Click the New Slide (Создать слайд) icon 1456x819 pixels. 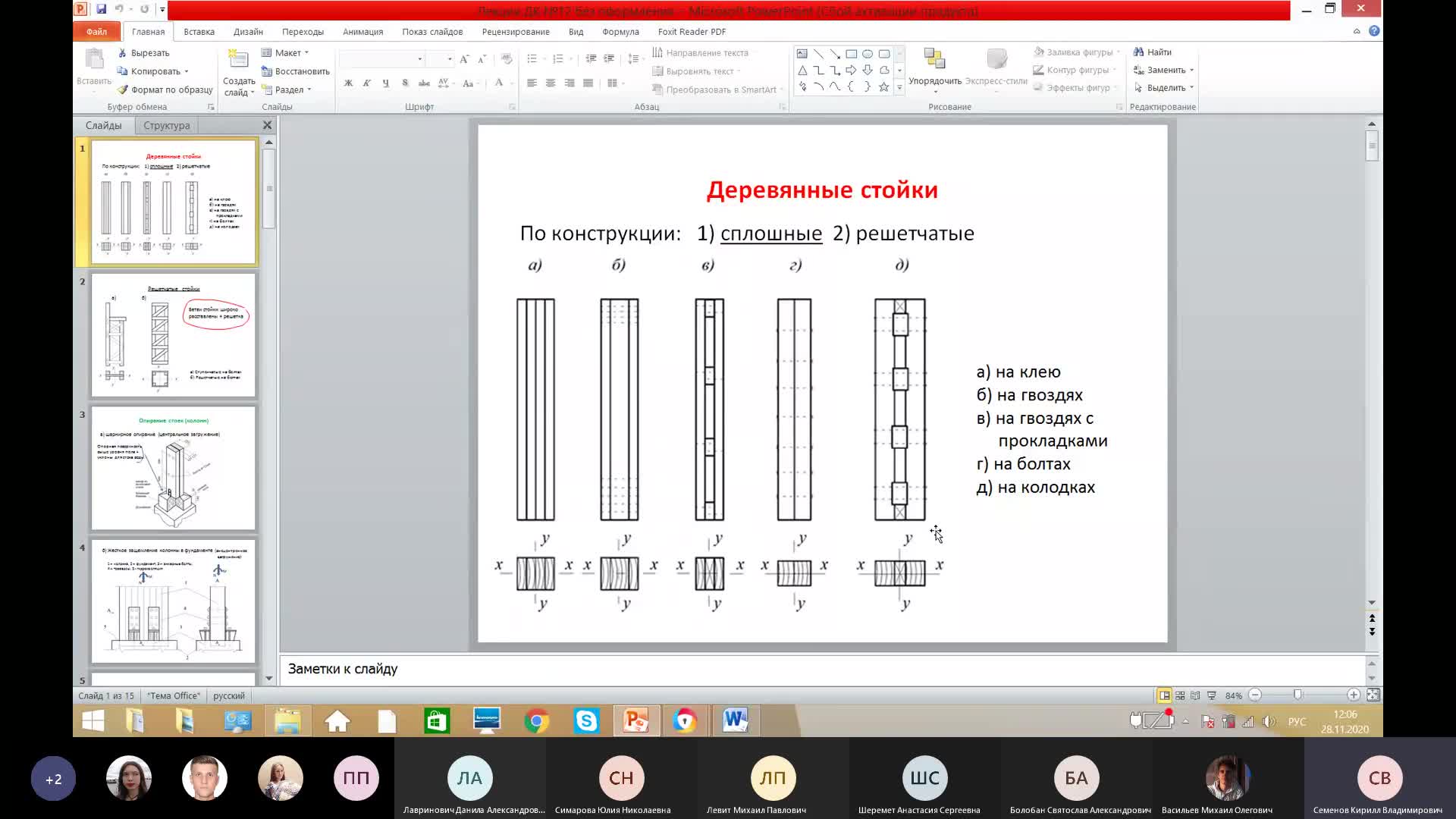[239, 60]
